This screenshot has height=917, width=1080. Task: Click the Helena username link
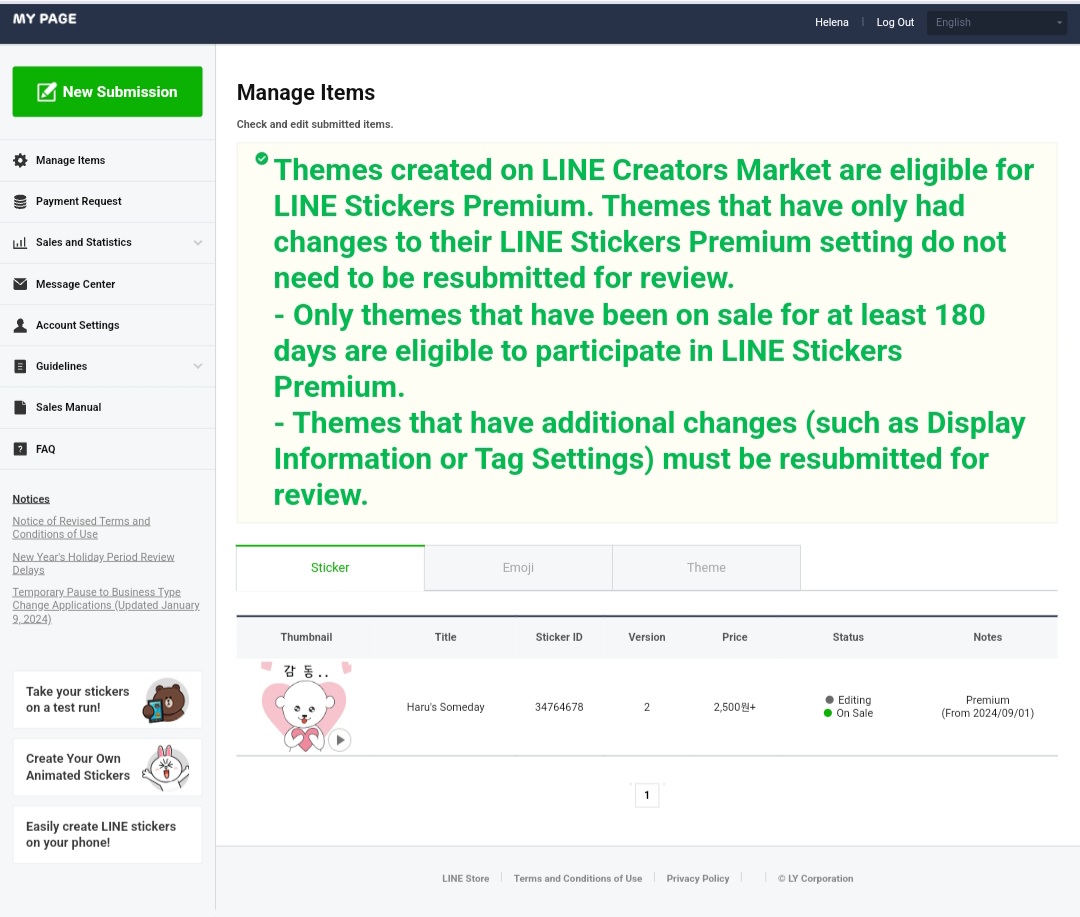tap(831, 22)
